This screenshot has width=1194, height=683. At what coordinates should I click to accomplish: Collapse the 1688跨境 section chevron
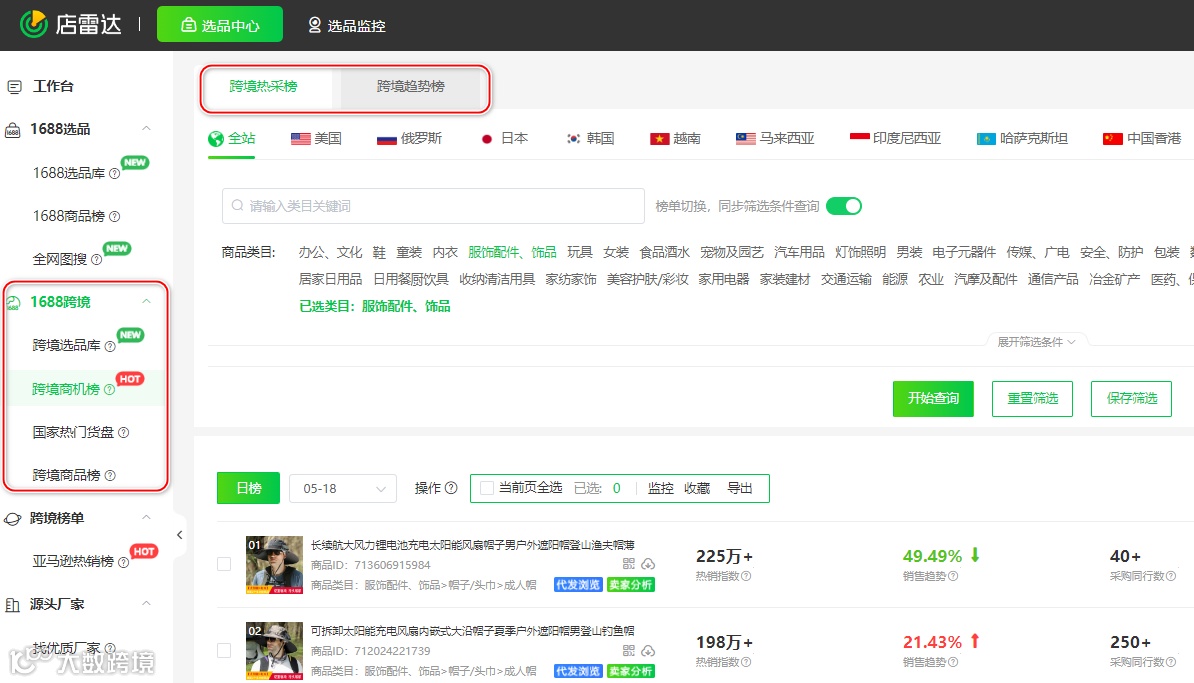(x=146, y=302)
